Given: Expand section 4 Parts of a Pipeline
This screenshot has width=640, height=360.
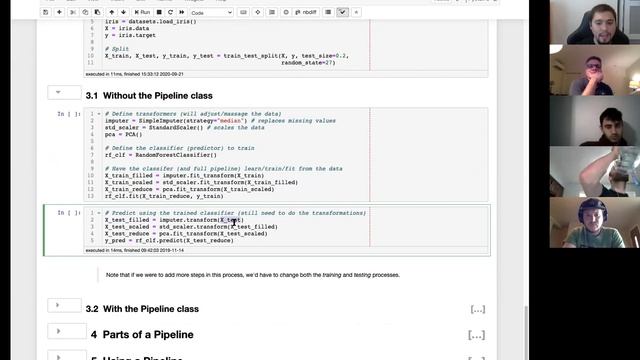Looking at the screenshot, I should (58, 331).
